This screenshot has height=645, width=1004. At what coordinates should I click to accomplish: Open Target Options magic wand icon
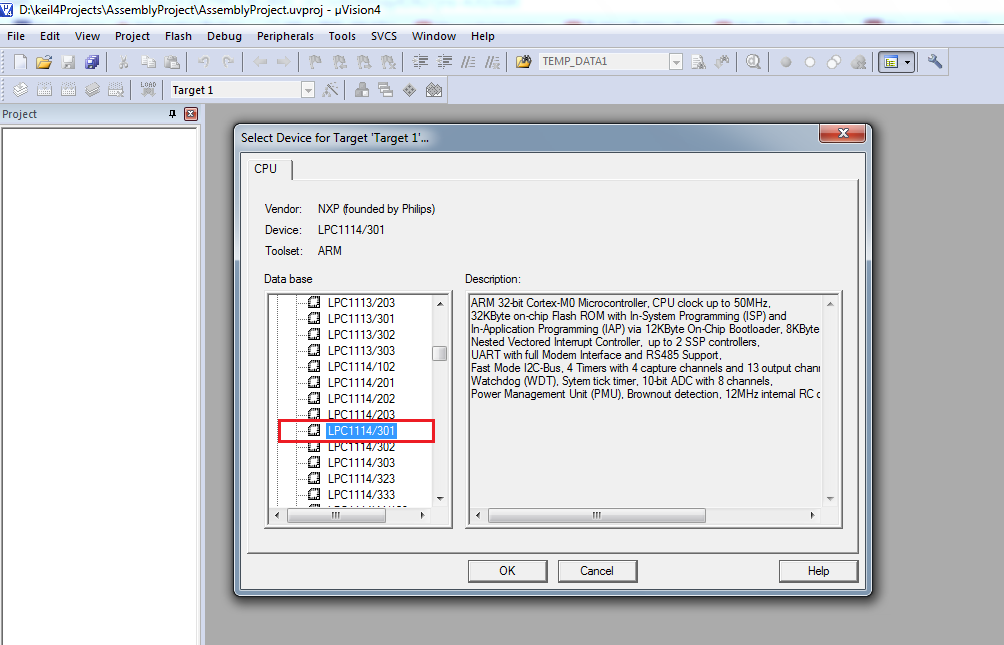point(330,90)
